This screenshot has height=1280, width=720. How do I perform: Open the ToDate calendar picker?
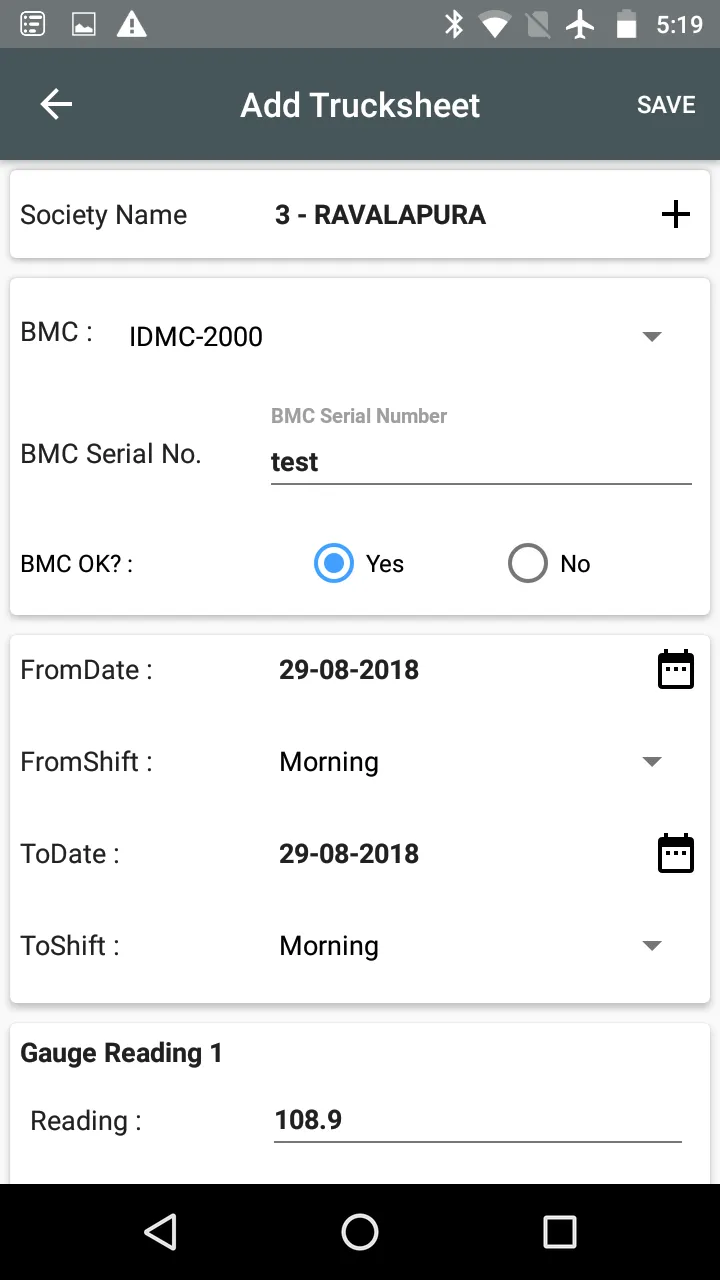click(x=676, y=854)
